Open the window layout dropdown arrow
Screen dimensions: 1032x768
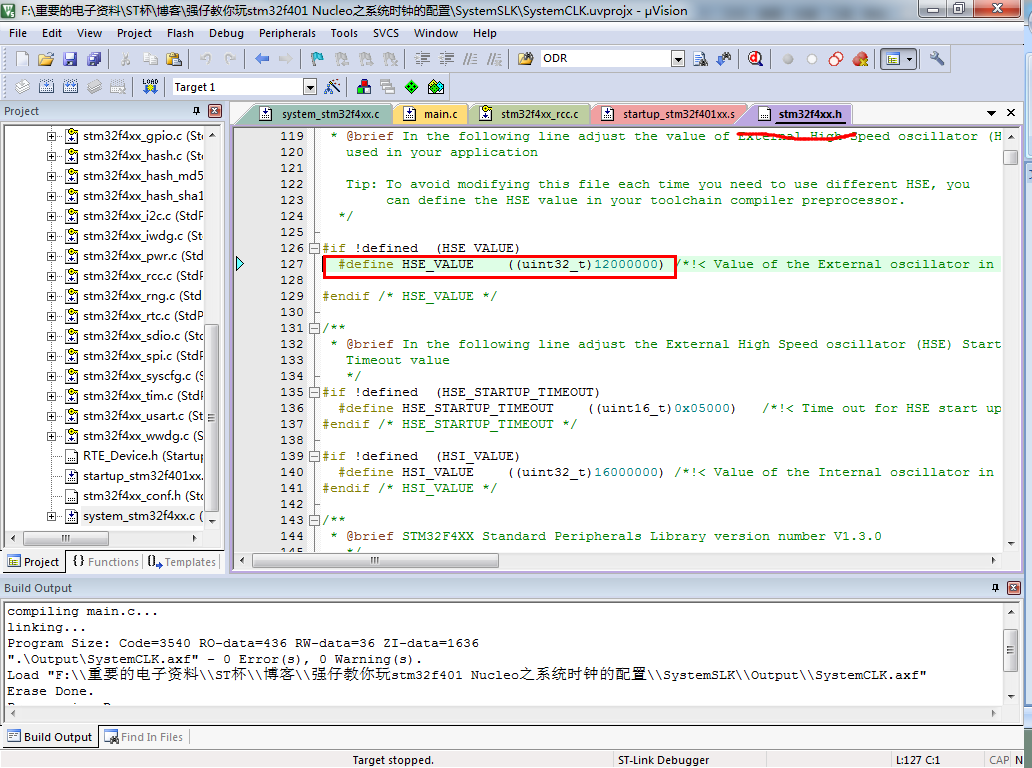click(910, 59)
